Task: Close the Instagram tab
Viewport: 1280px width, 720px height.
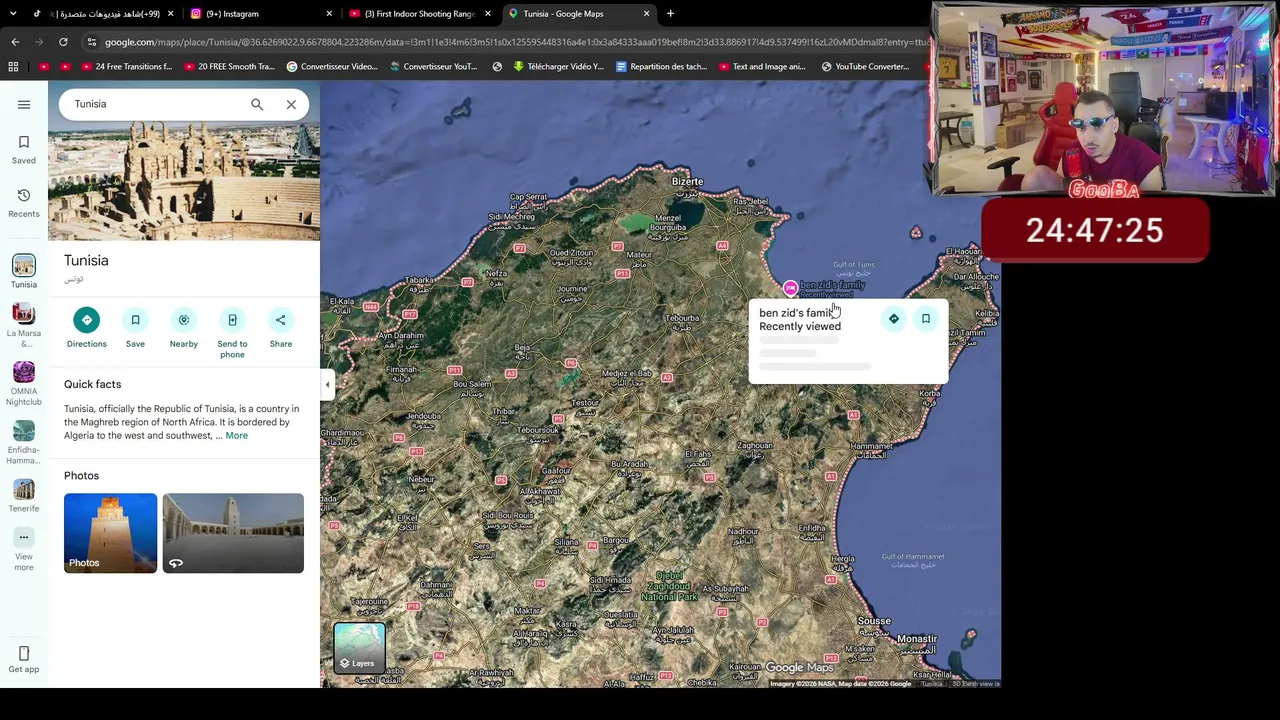Action: click(x=329, y=14)
